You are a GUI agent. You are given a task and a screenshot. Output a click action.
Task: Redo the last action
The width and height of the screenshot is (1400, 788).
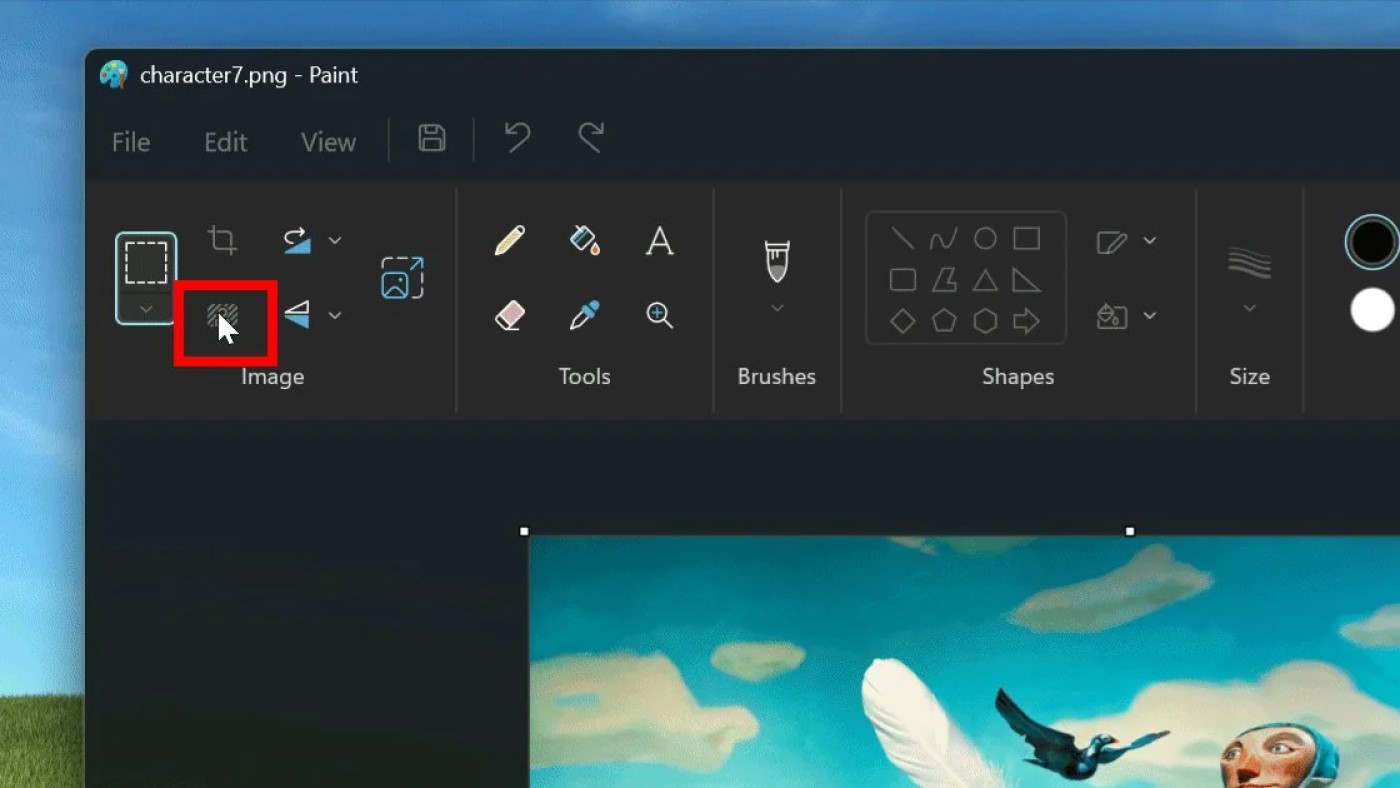pos(591,138)
